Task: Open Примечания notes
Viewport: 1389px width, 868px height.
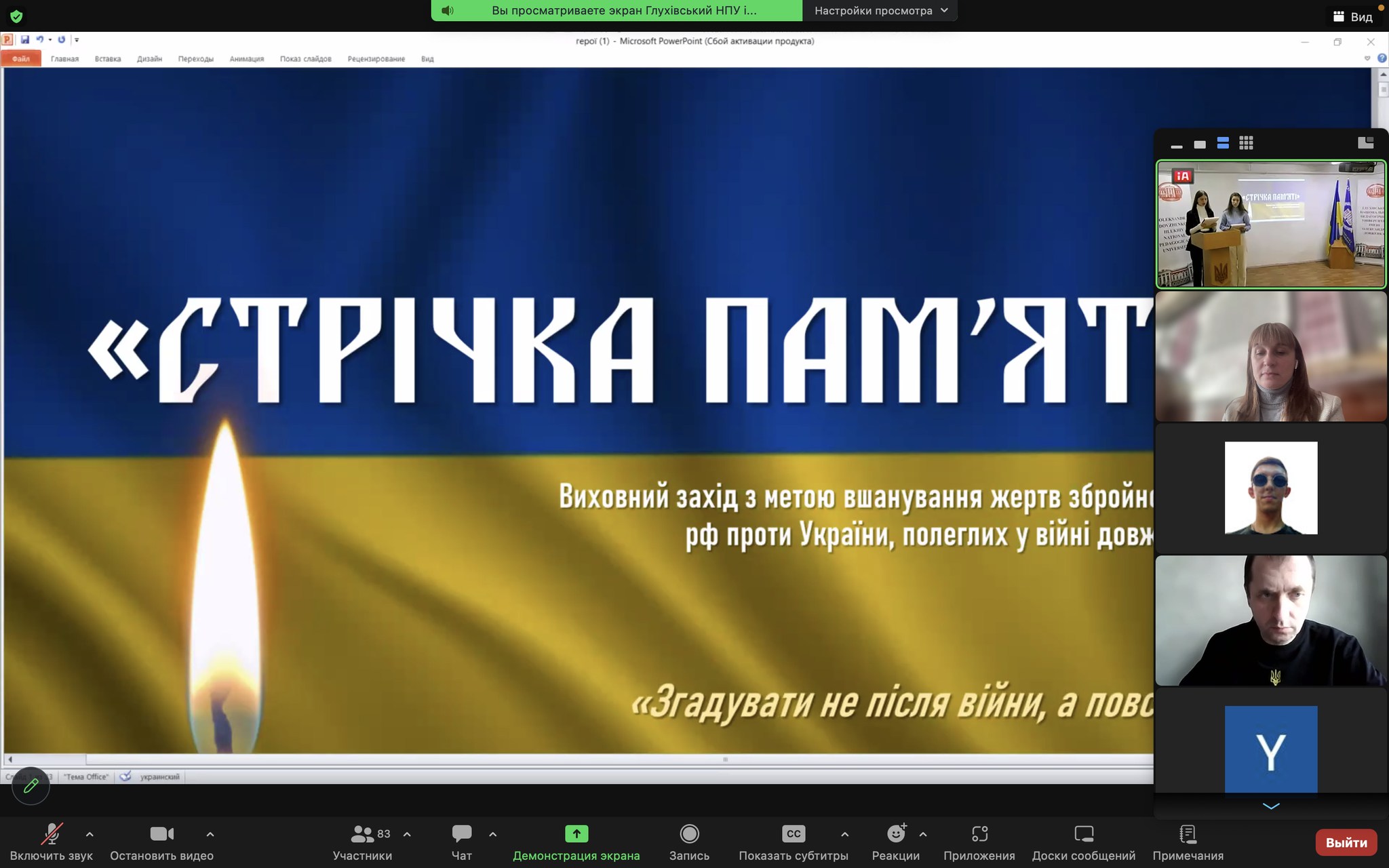Action: click(x=1188, y=843)
